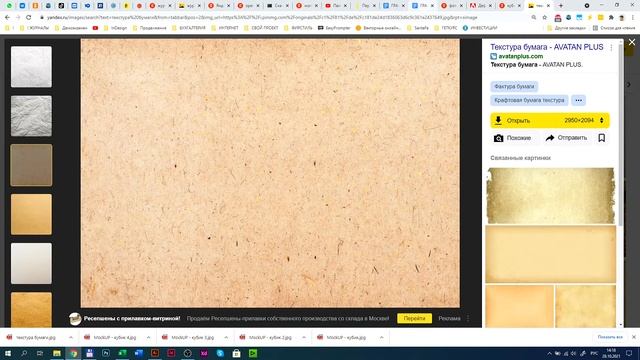The image size is (640, 360).
Task: Close the image viewer with X
Action: 632,42
